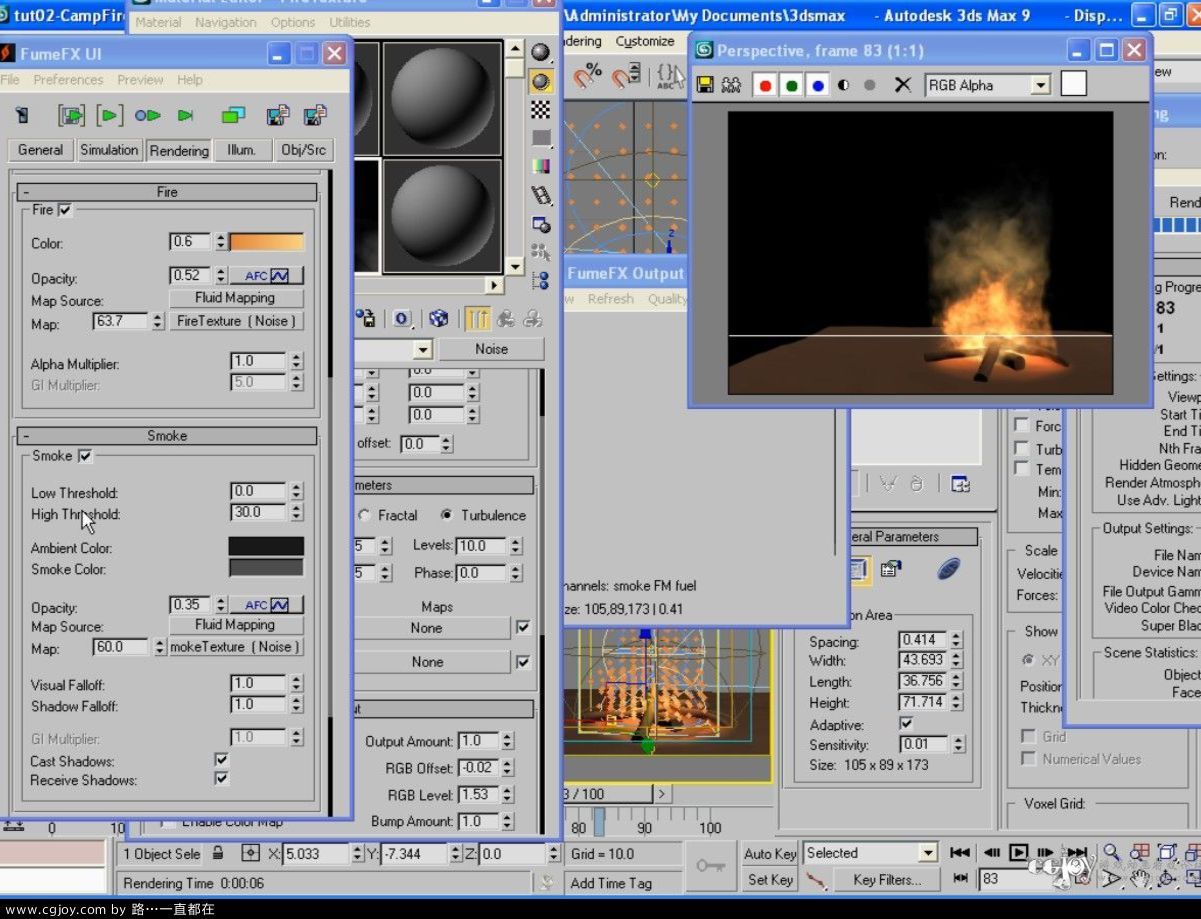Toggle the monochrome display icon

coord(844,85)
